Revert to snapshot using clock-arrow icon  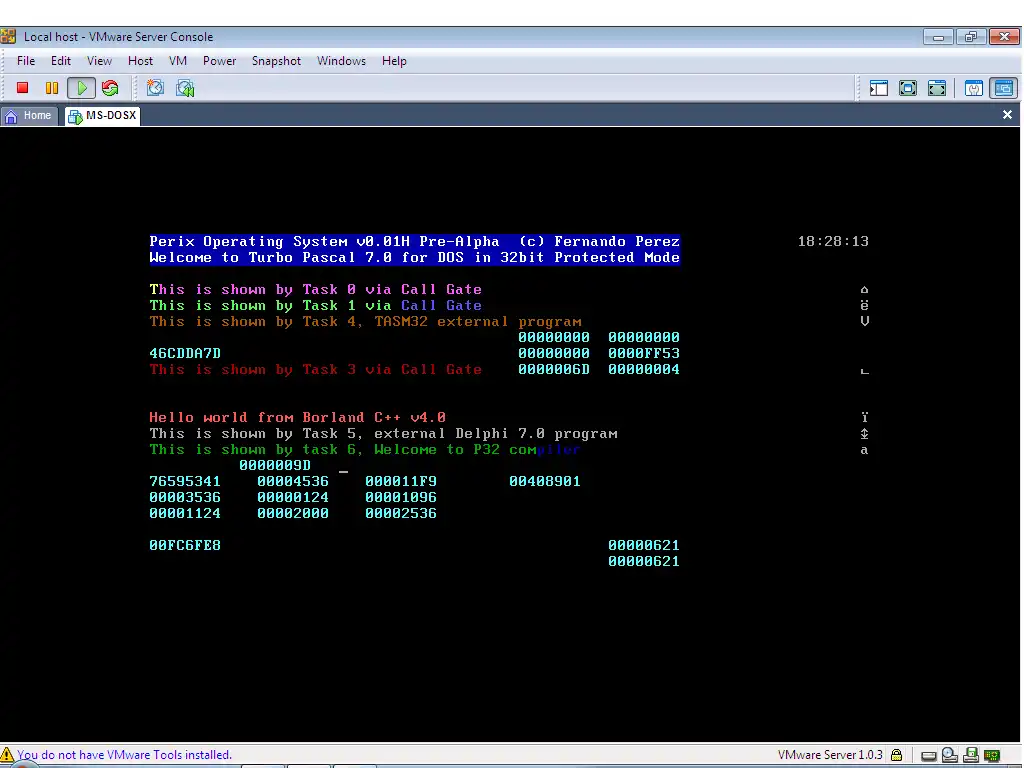pos(185,88)
